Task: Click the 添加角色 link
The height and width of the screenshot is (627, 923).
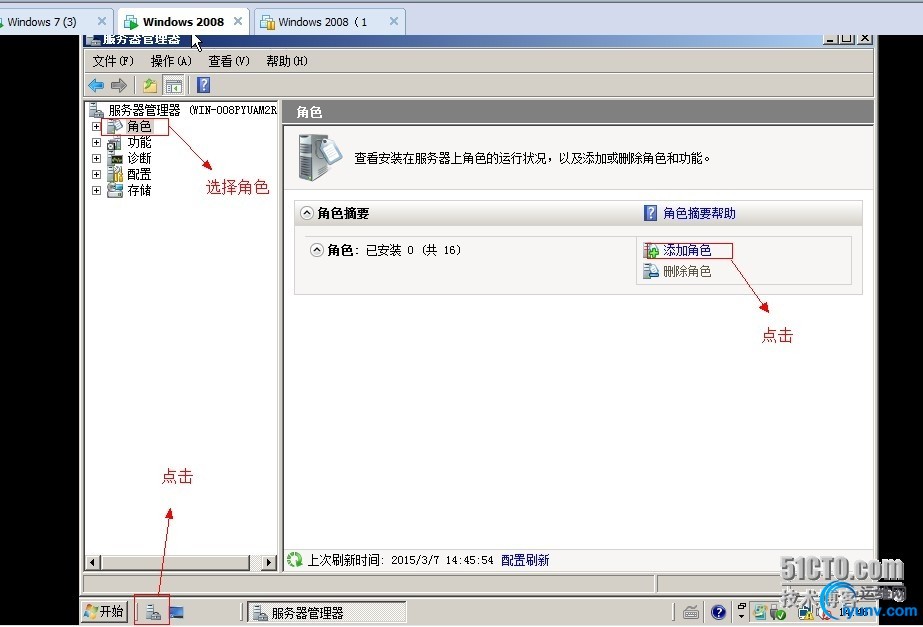Action: pos(687,251)
